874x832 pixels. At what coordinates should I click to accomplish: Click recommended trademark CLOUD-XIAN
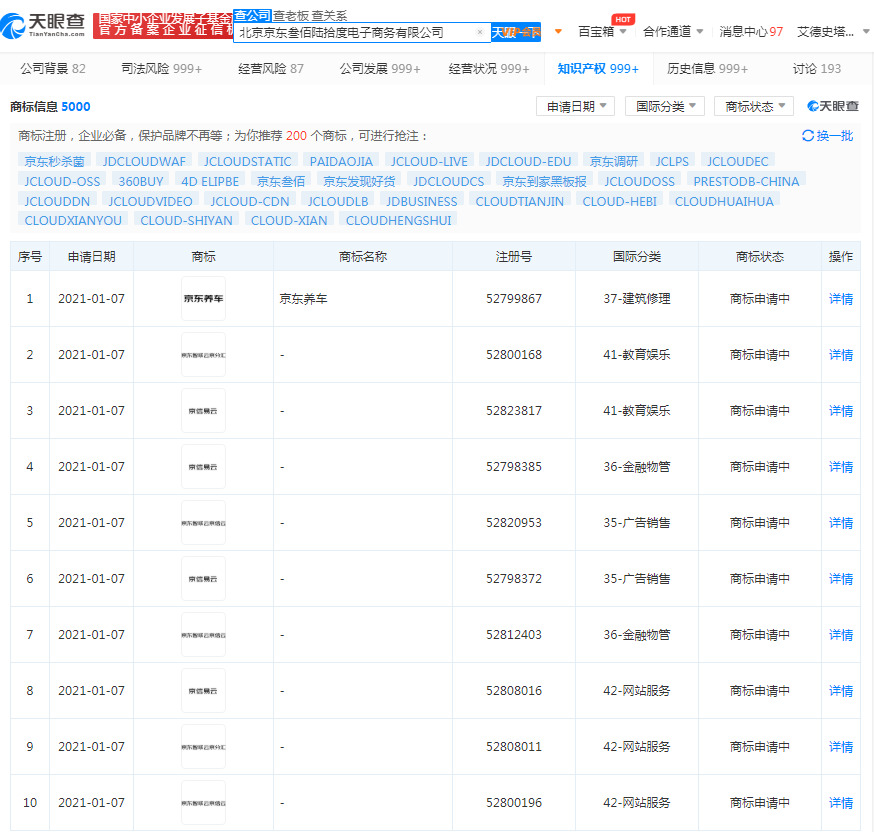pyautogui.click(x=289, y=220)
